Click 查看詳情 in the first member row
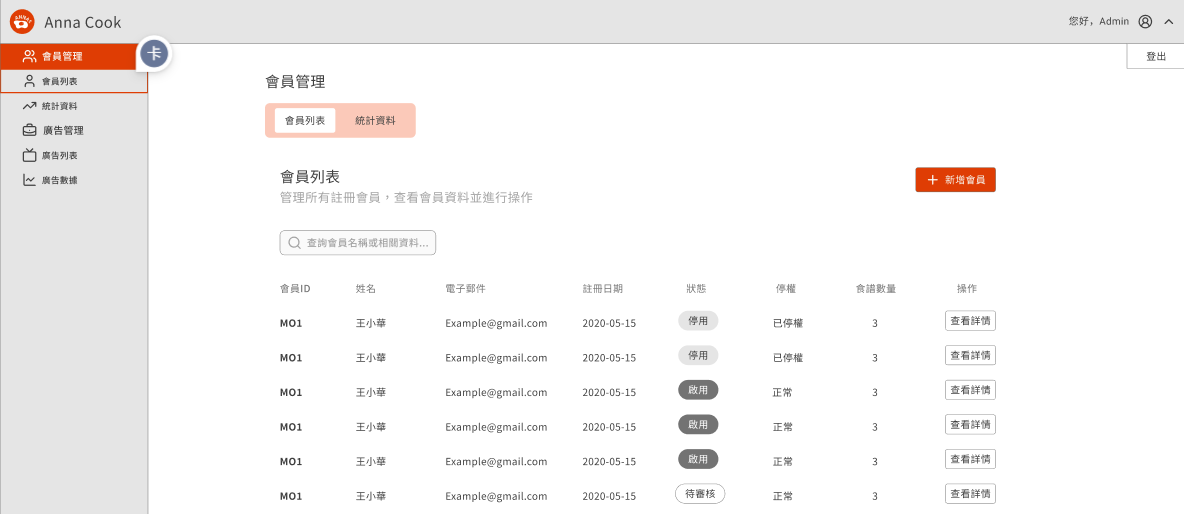The height and width of the screenshot is (514, 1184). 970,321
